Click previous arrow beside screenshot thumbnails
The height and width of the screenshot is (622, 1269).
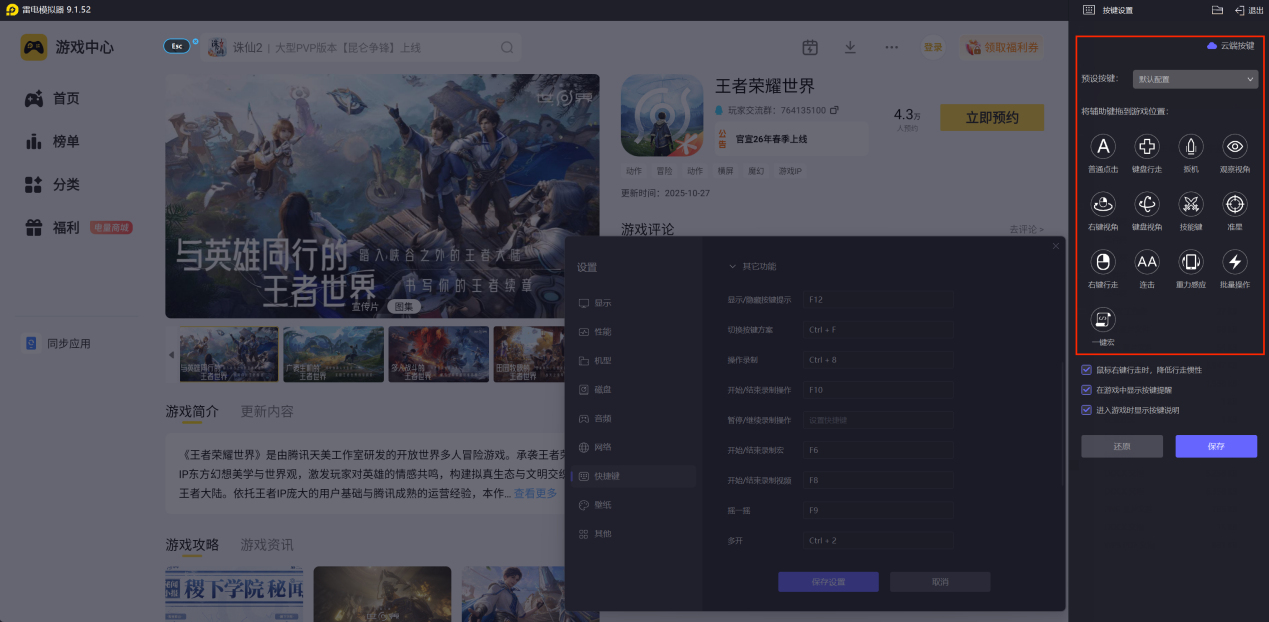point(170,354)
